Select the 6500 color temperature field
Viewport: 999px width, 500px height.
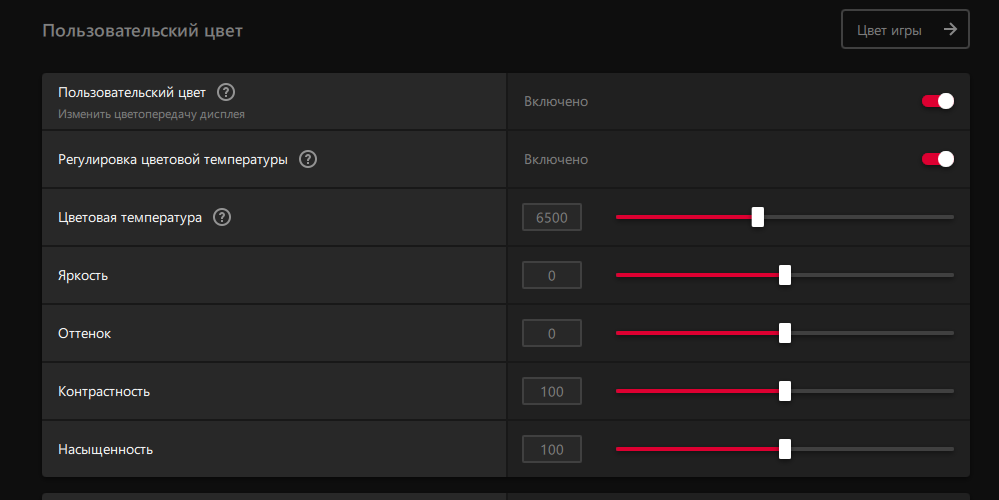(x=552, y=217)
